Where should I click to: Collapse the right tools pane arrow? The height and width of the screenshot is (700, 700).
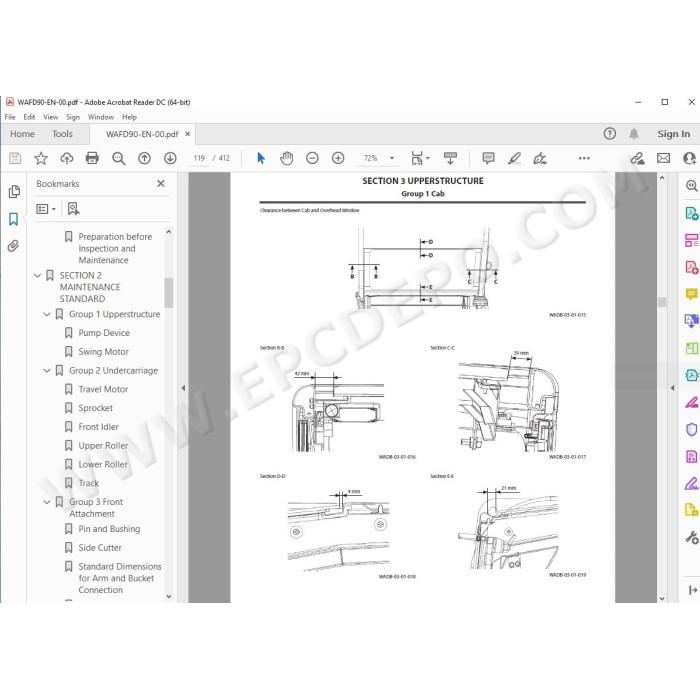[672, 388]
